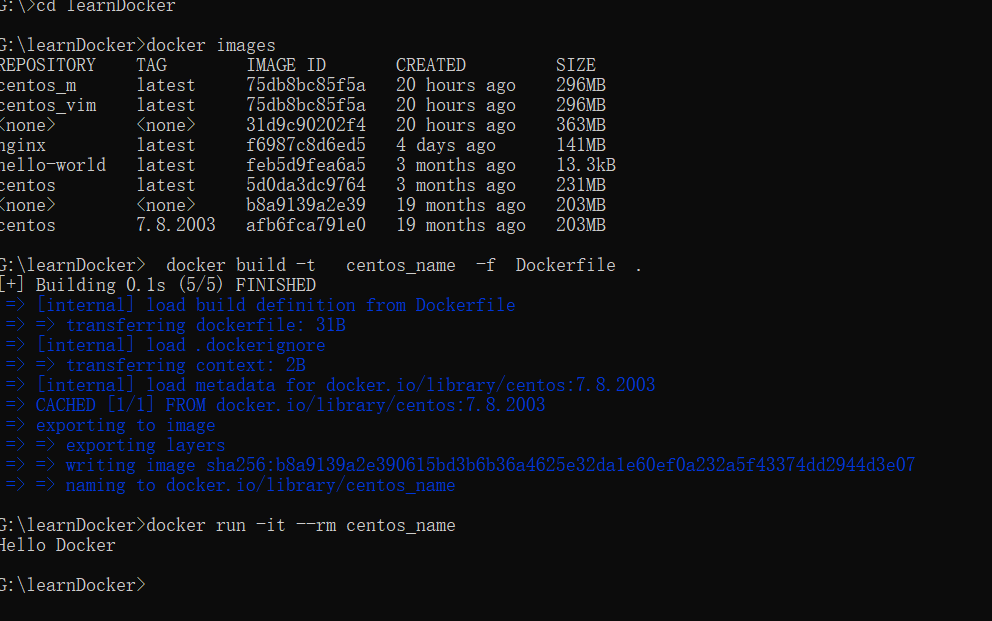Click the 13.3kB size value
This screenshot has height=621, width=992.
pyautogui.click(x=585, y=165)
